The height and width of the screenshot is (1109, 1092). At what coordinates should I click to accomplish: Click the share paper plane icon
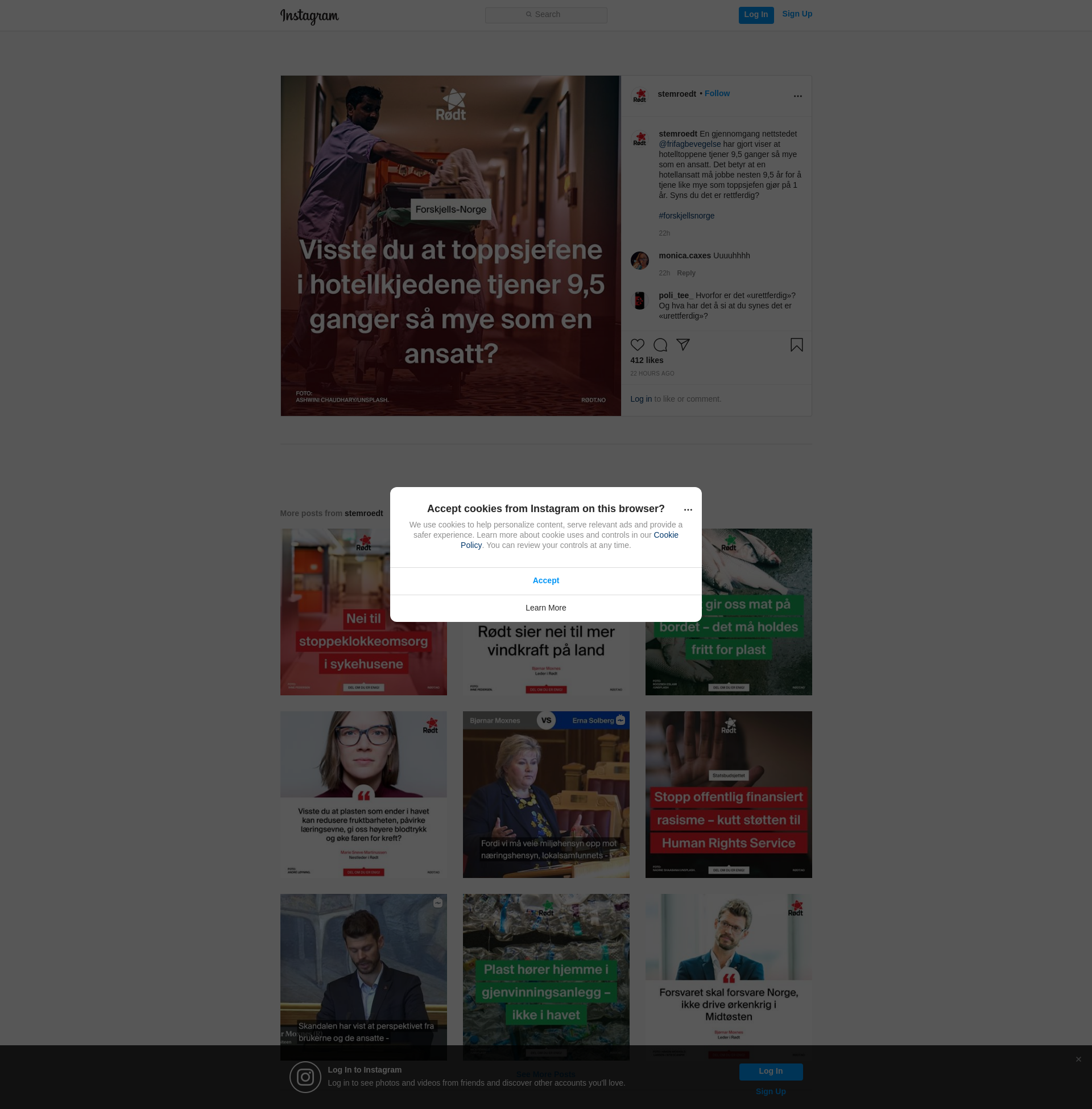pyautogui.click(x=682, y=344)
